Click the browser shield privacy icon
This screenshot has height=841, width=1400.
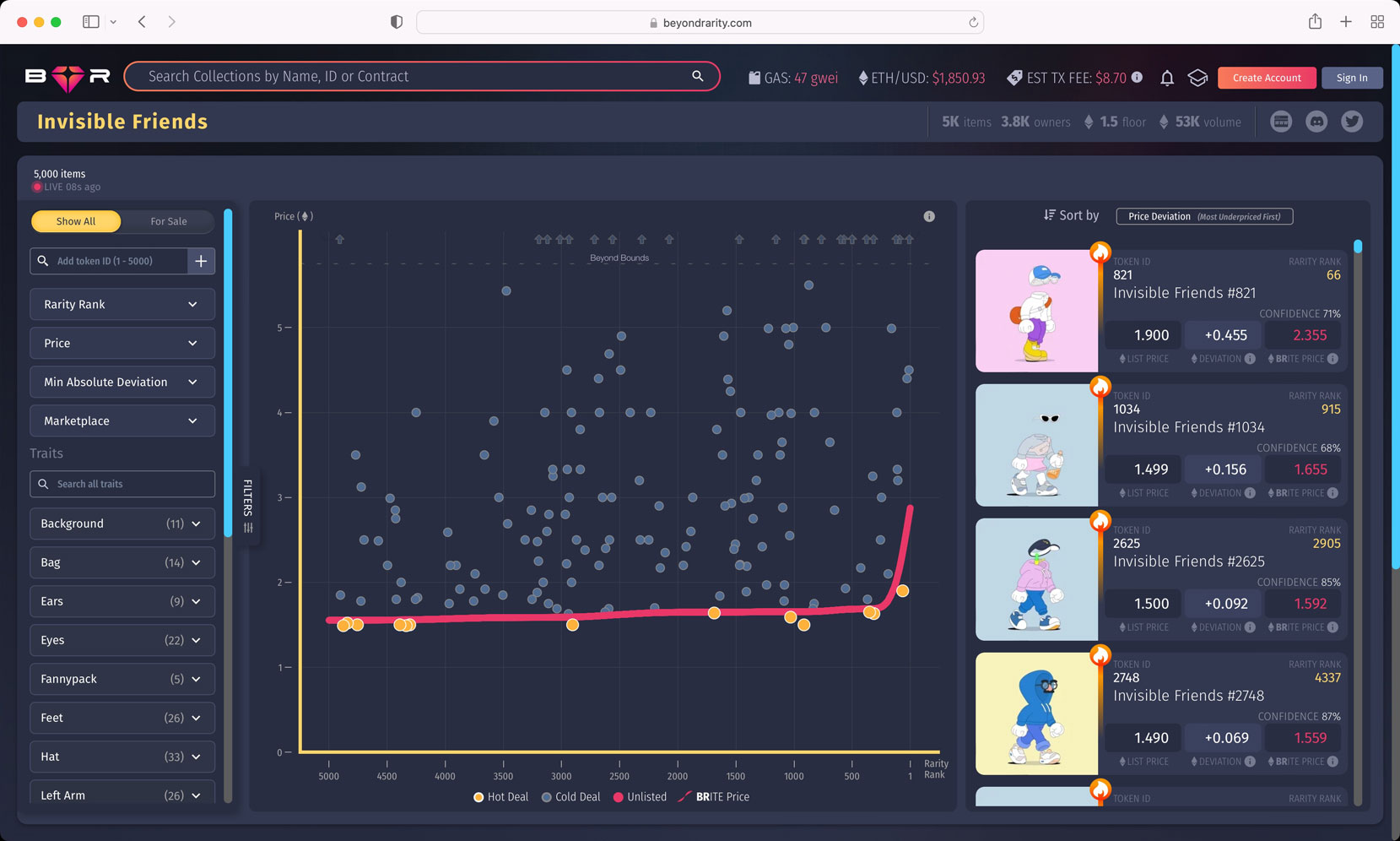397,23
